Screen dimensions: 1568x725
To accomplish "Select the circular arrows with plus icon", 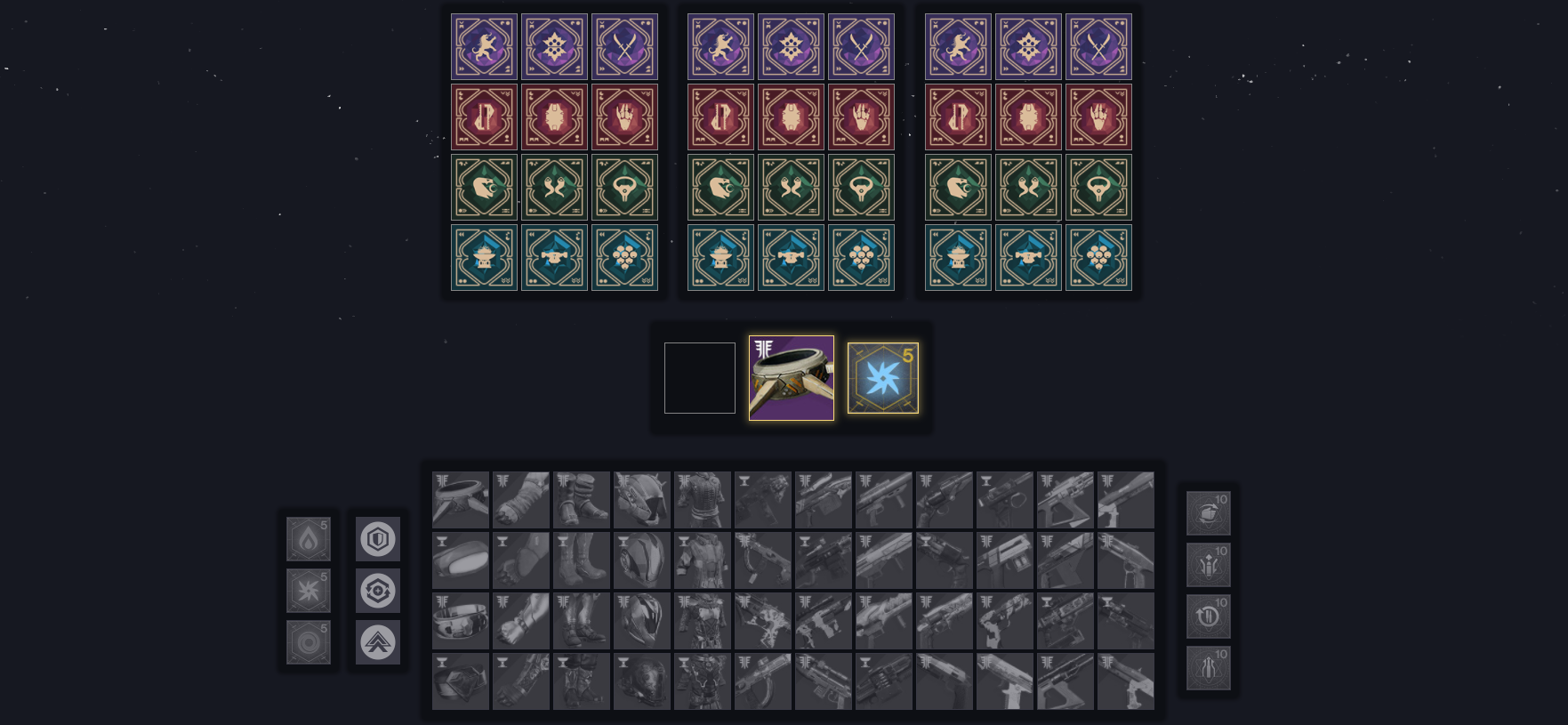I will point(378,591).
